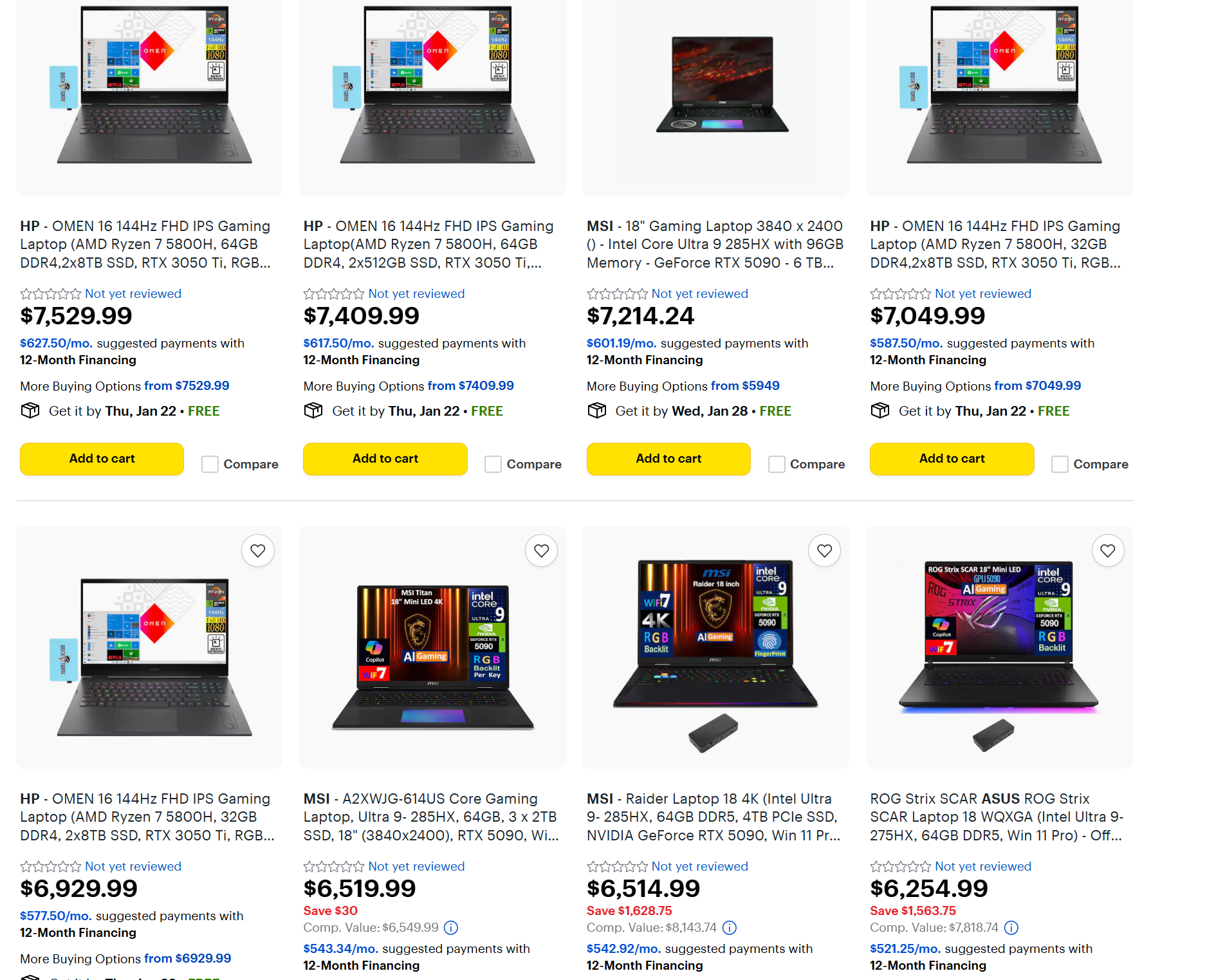Open Comp. Value info icon for the $7,818.74 value
Screen dimensions: 1225x980
click(x=1011, y=928)
